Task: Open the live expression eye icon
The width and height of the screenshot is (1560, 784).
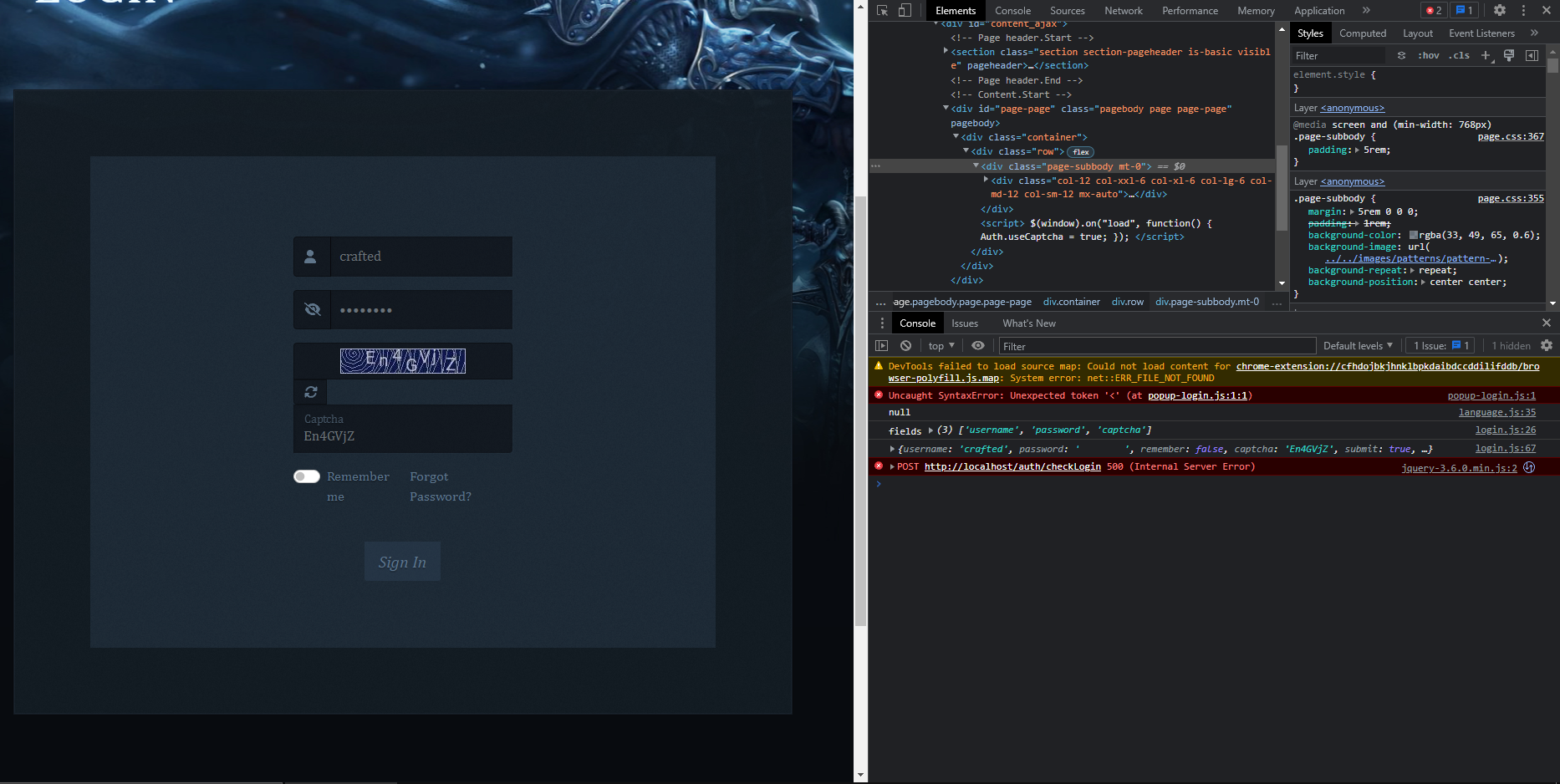Action: point(977,345)
